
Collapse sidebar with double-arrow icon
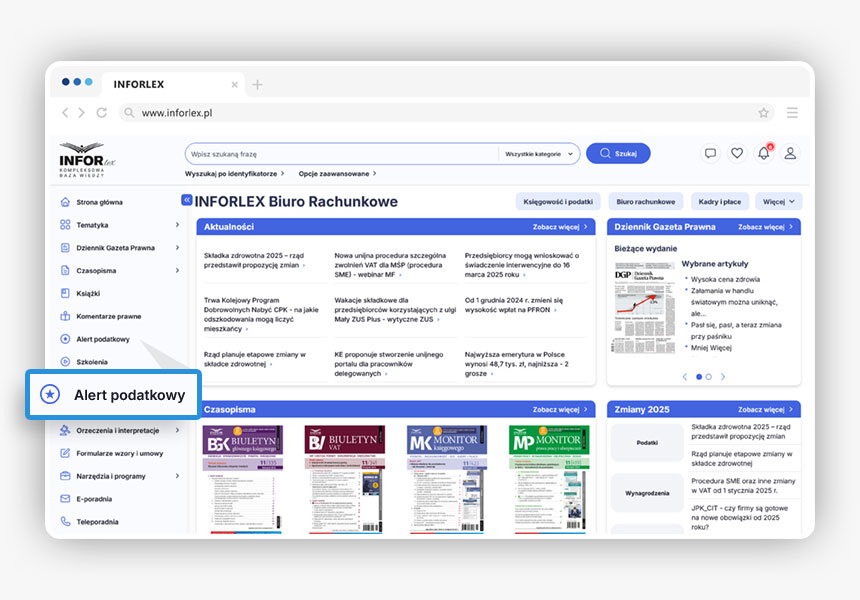(186, 200)
